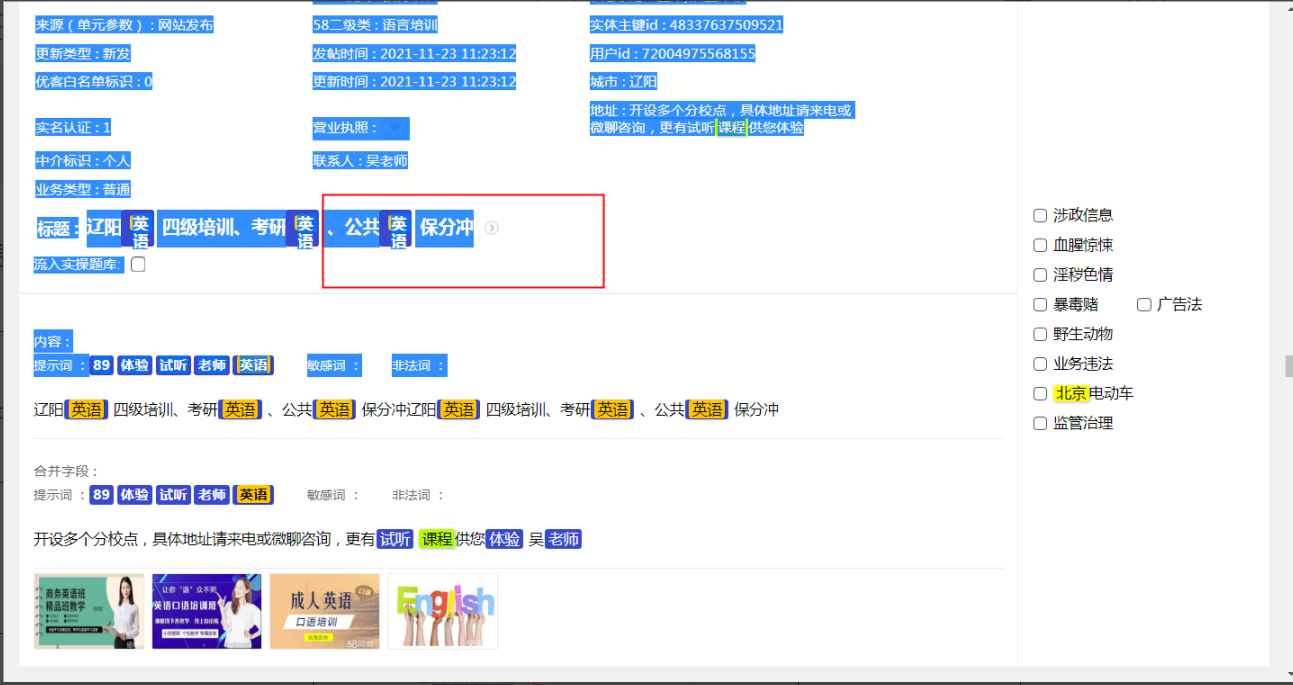Screen dimensions: 1293x685
Task: Select the 淫秽色情 checkbox
Action: point(1040,275)
